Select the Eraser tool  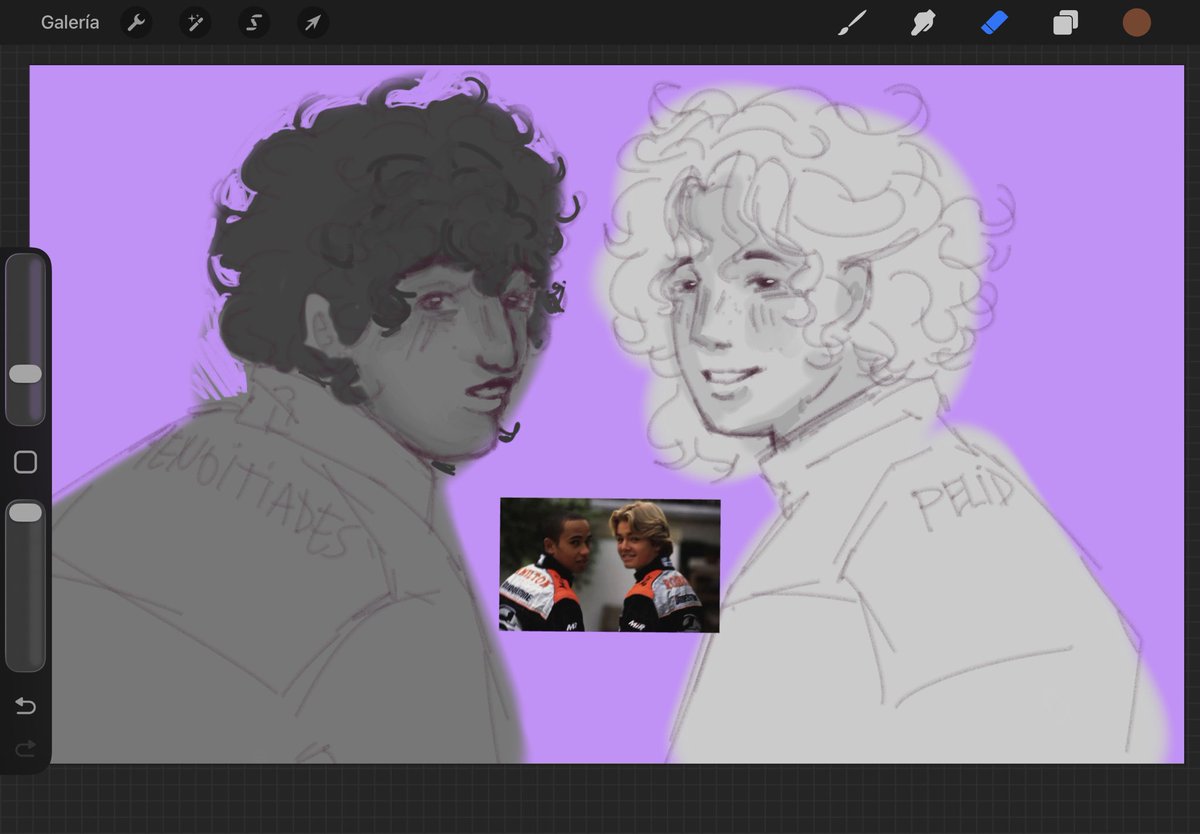click(x=994, y=22)
